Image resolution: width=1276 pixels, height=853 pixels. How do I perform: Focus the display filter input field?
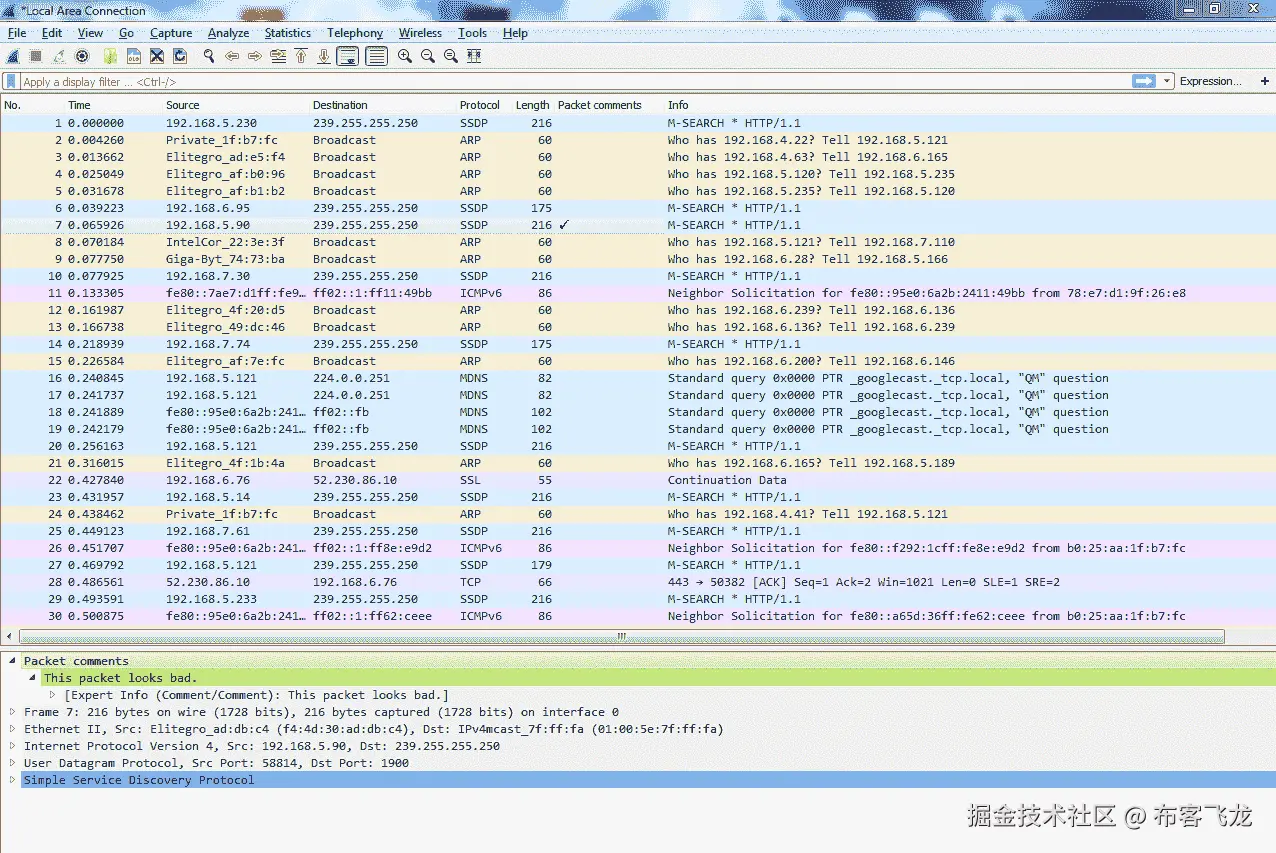(x=575, y=82)
